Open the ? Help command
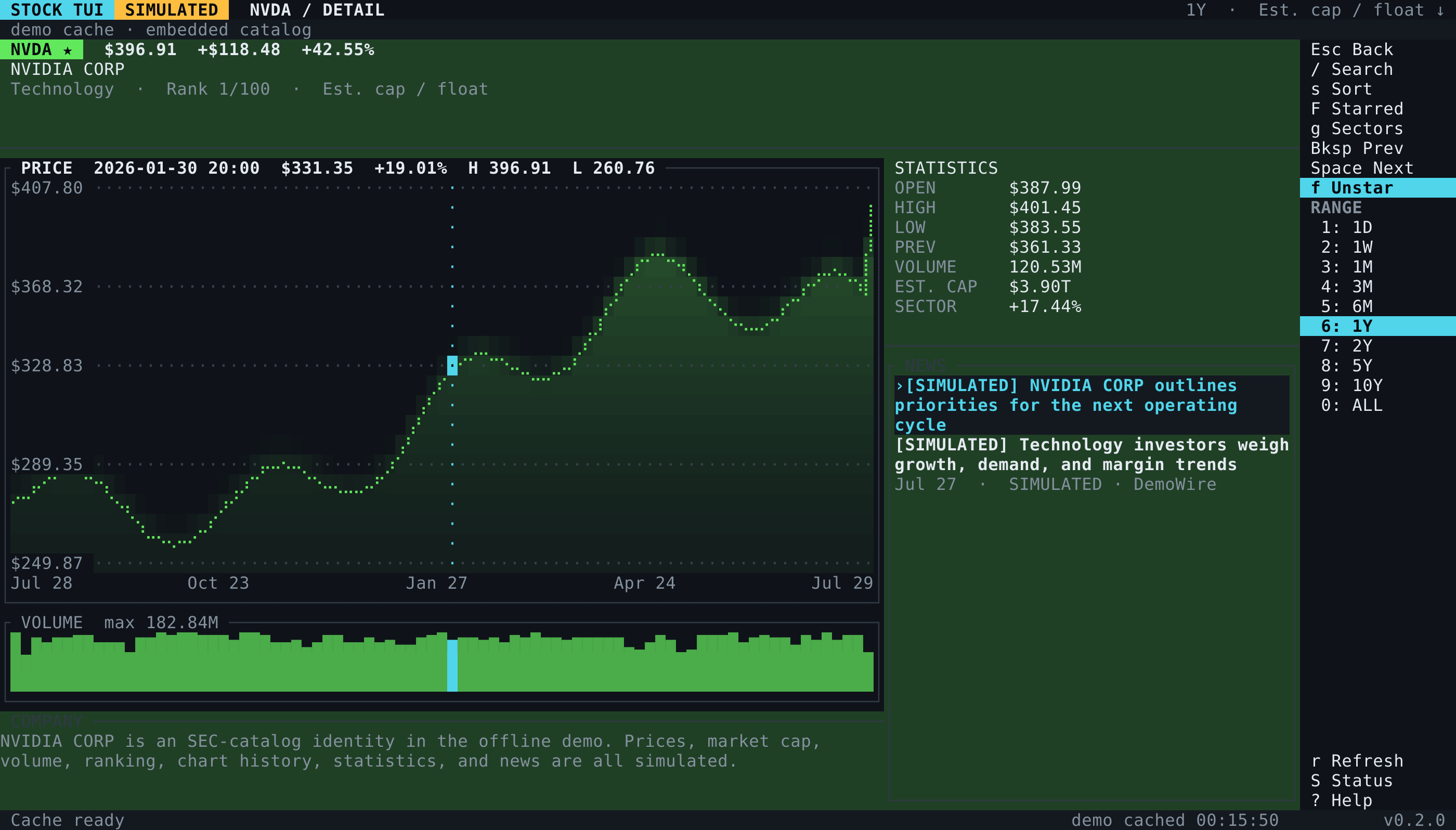Viewport: 1456px width, 830px height. coord(1341,800)
